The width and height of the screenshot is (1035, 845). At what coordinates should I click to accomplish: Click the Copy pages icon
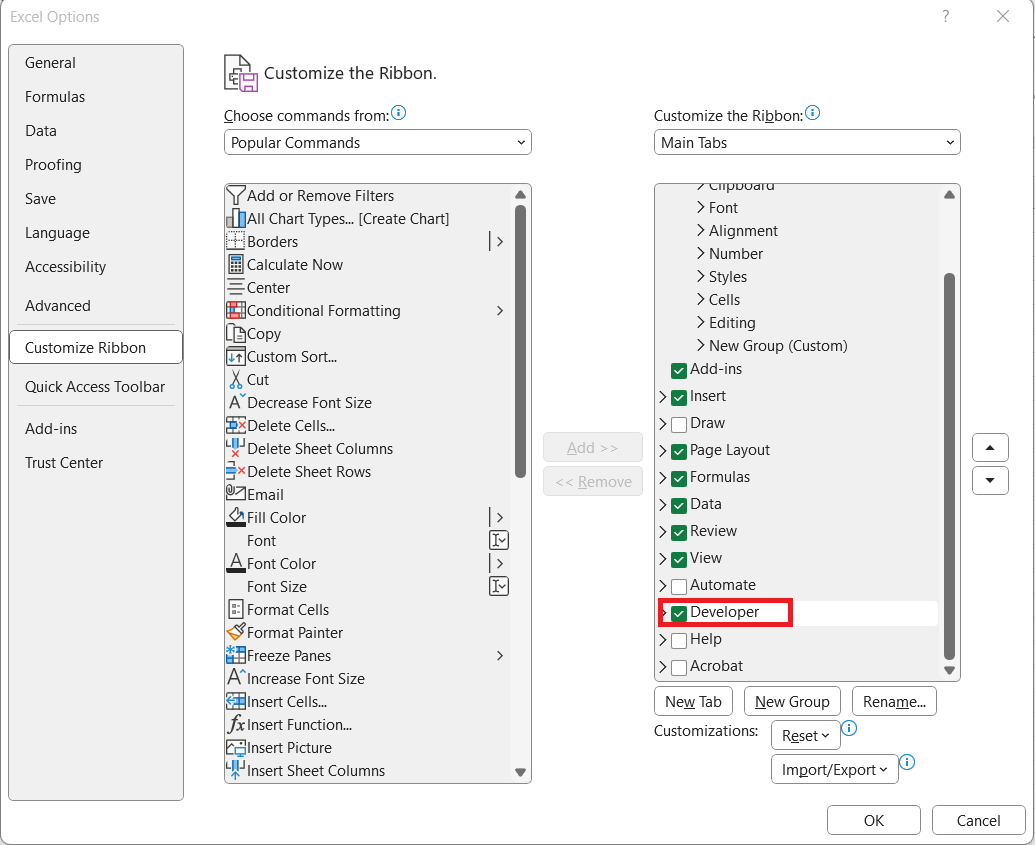[236, 333]
